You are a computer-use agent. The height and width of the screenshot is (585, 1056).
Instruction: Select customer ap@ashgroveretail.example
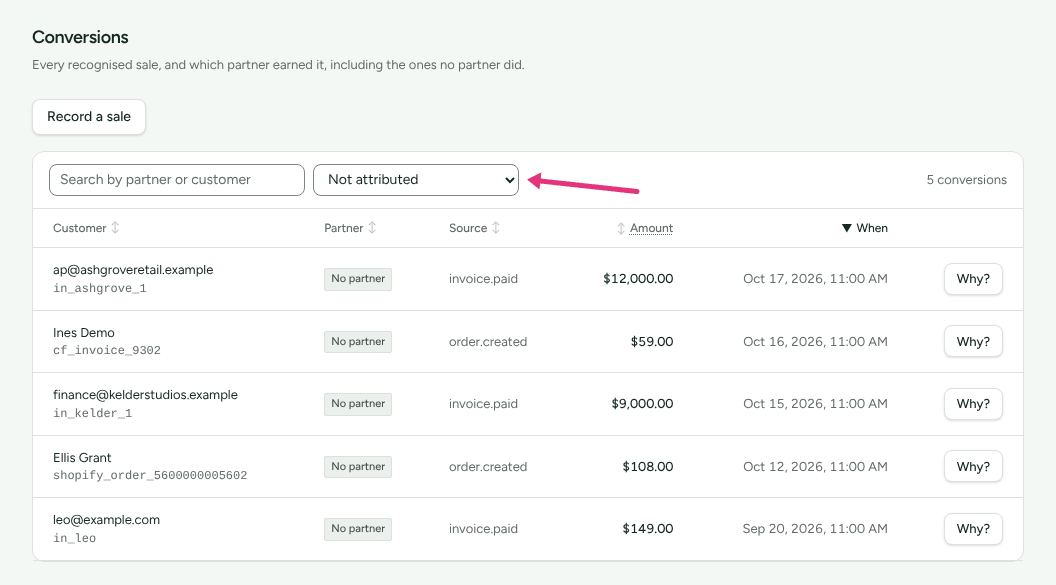pyautogui.click(x=133, y=270)
